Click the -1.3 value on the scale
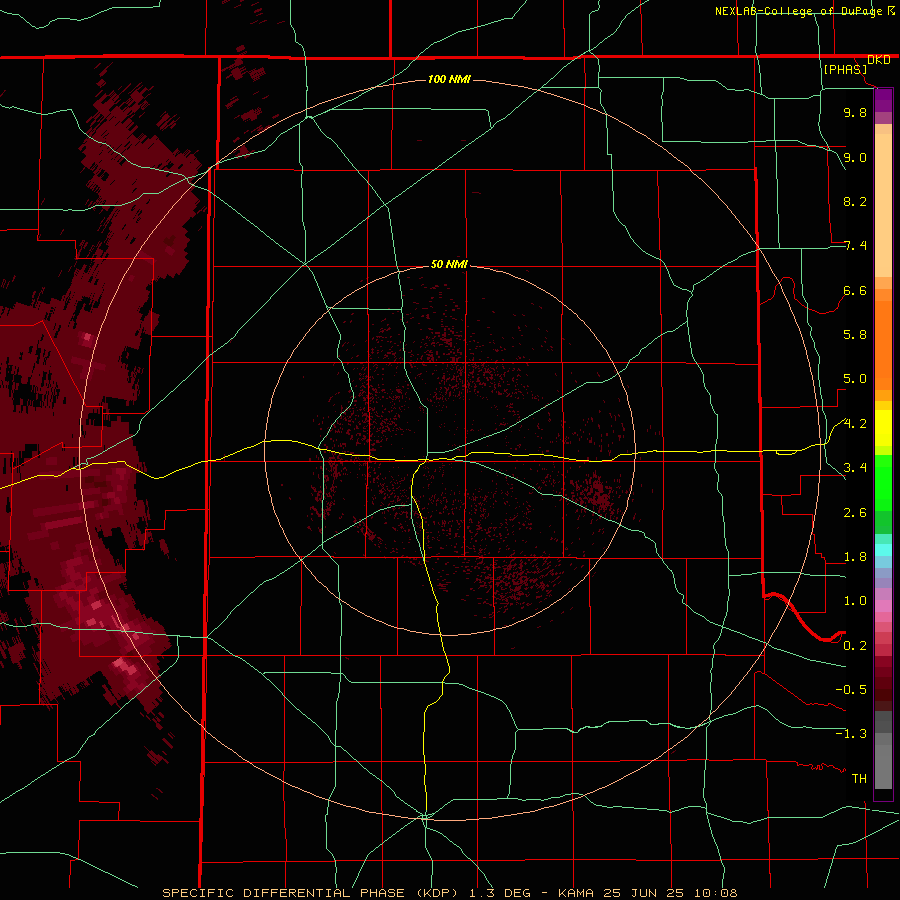This screenshot has width=900, height=900. pos(851,734)
